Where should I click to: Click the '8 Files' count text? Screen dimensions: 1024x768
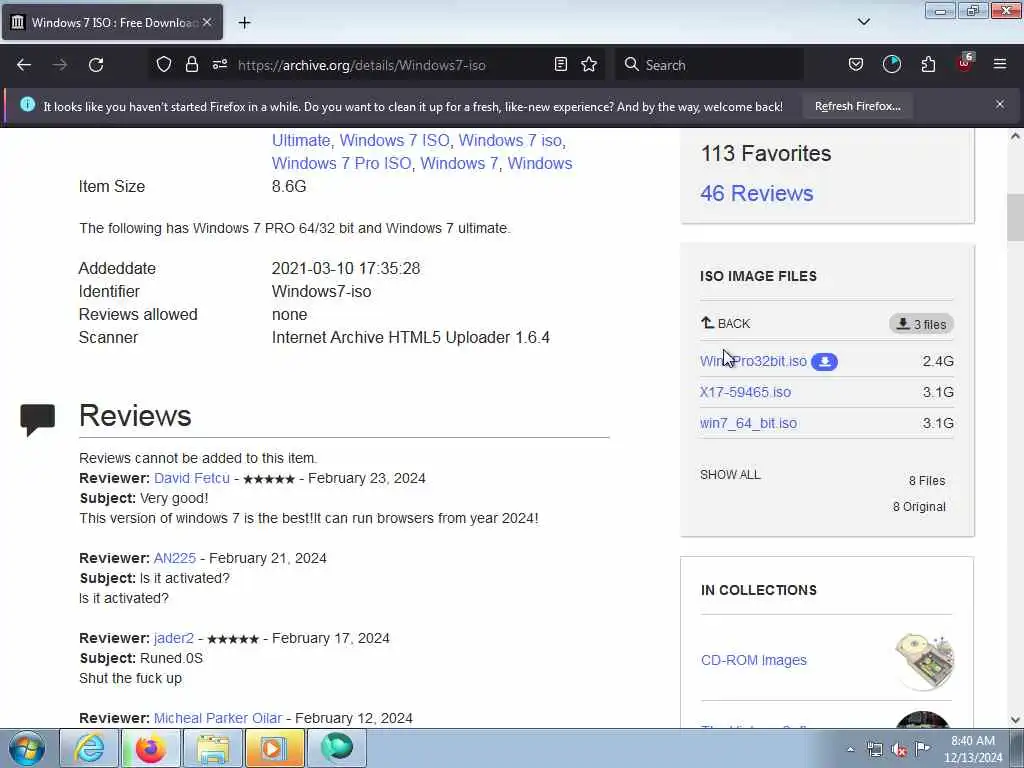(x=927, y=481)
